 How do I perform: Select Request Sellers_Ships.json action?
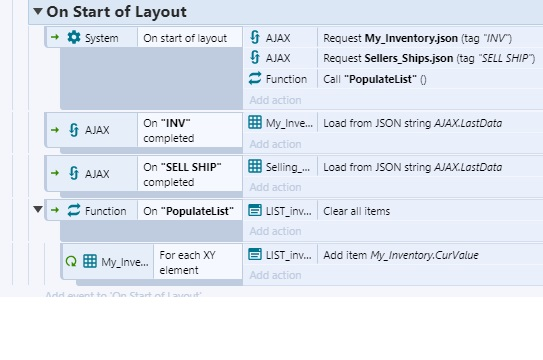(429, 58)
